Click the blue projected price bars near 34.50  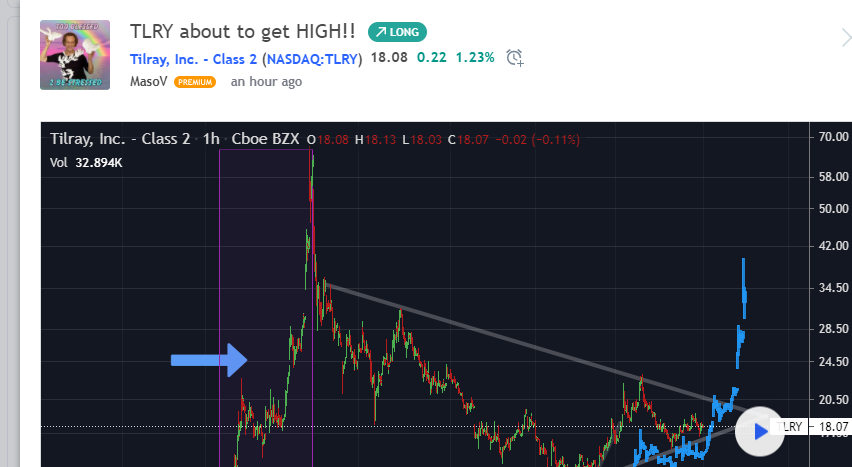[744, 288]
